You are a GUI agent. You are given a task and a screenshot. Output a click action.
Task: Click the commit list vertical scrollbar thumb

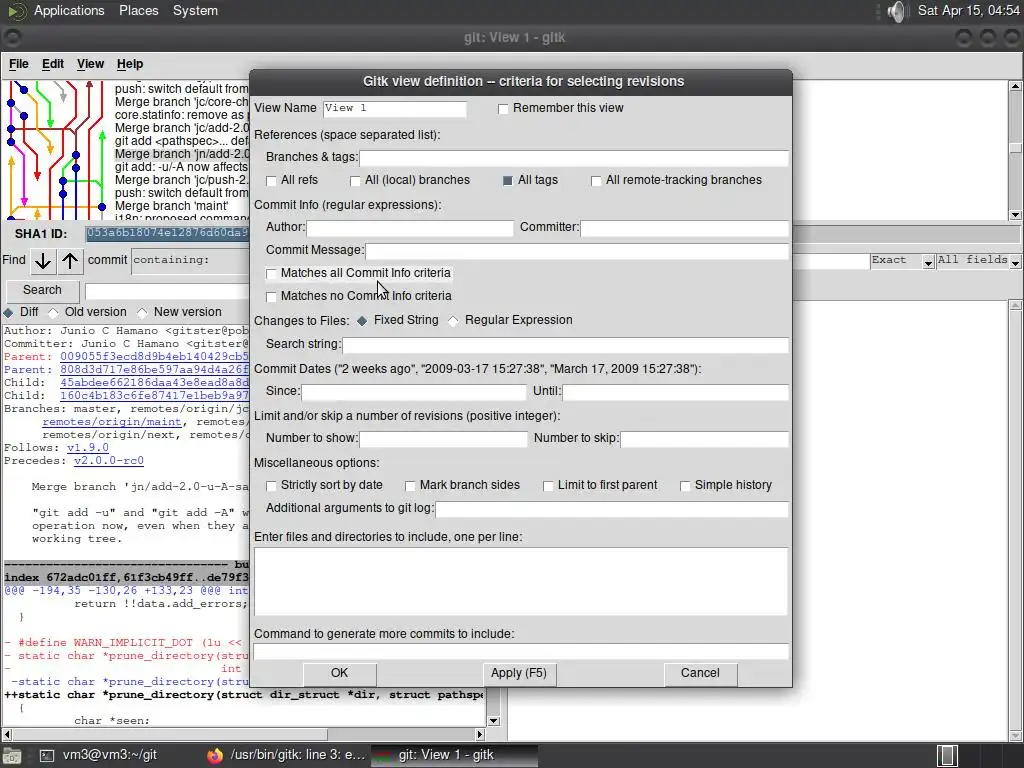pos(1015,148)
